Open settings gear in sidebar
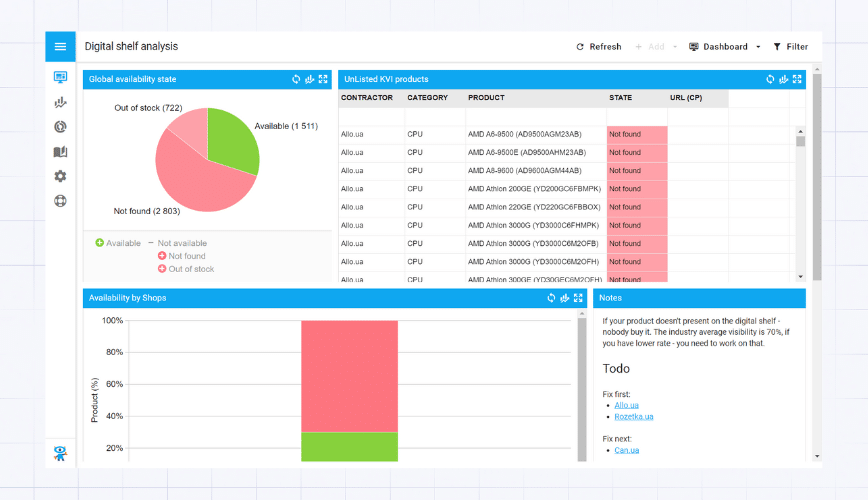Image resolution: width=868 pixels, height=500 pixels. click(60, 176)
